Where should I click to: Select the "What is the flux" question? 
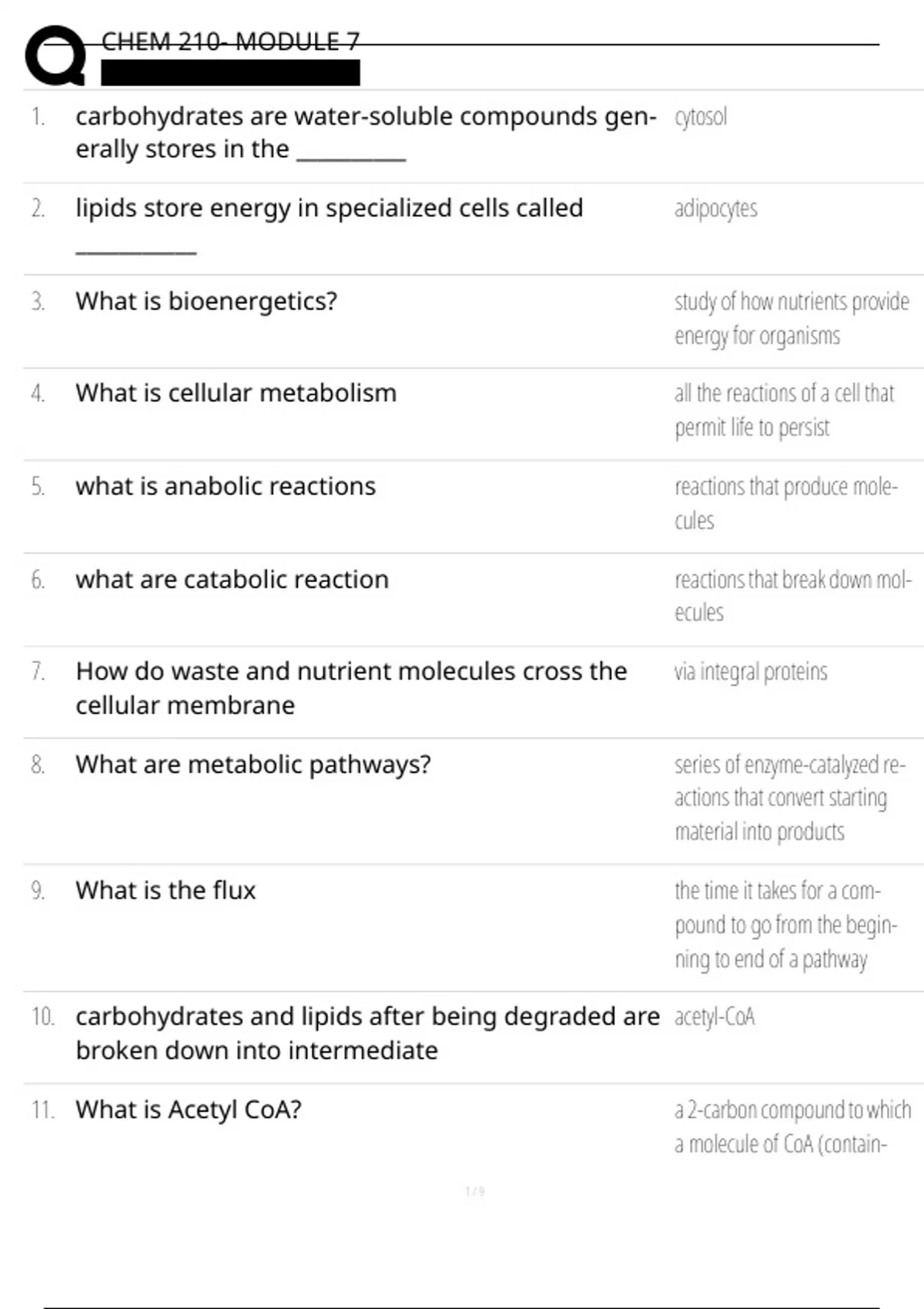click(166, 890)
